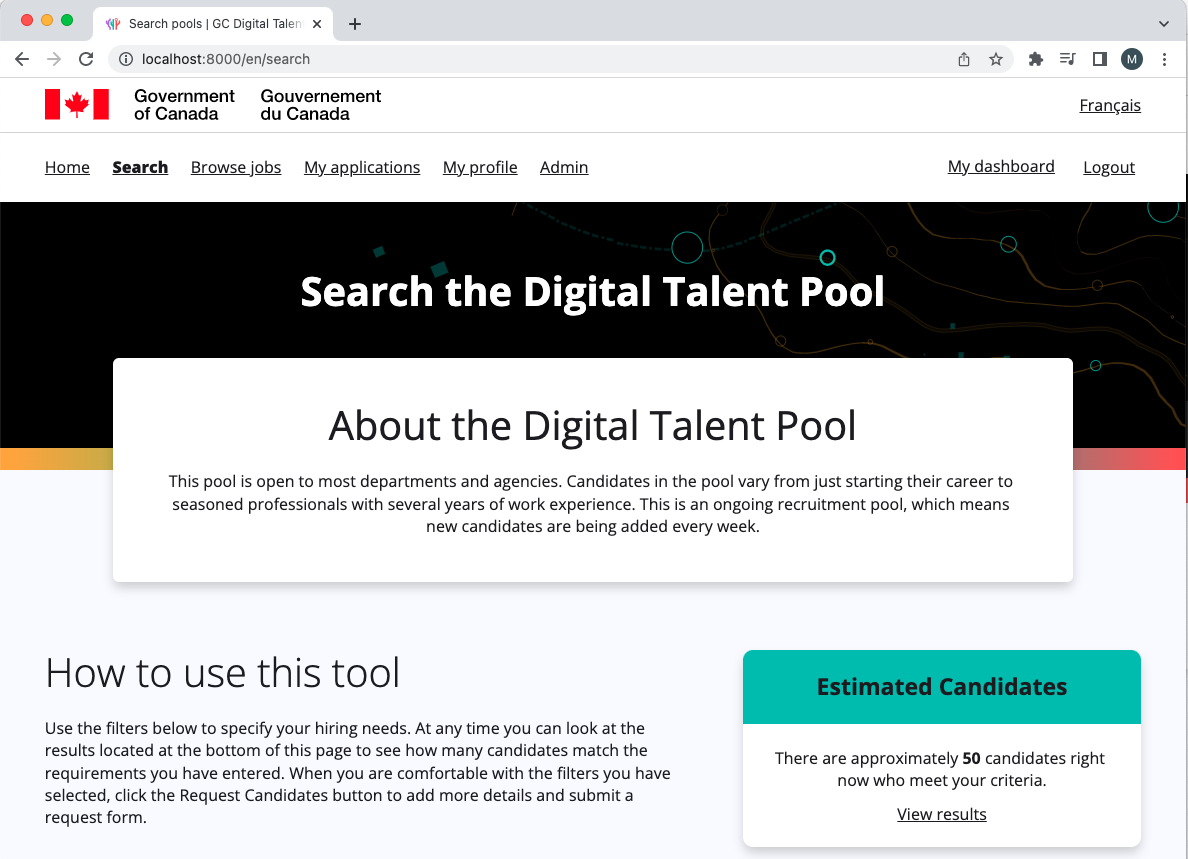Reload the page with the refresh icon

coord(86,59)
